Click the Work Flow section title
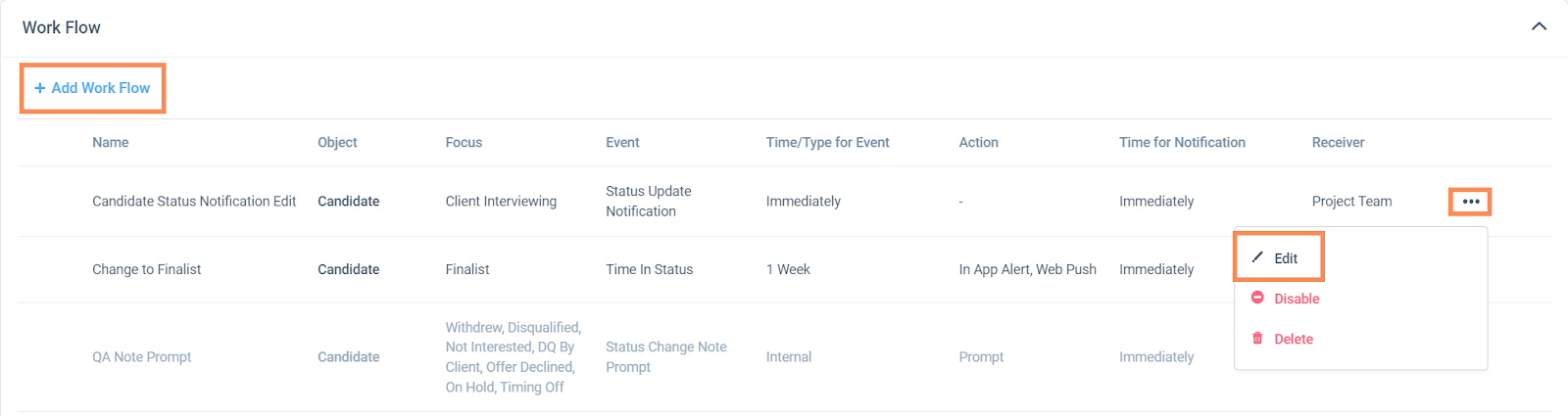1568x416 pixels. tap(62, 27)
